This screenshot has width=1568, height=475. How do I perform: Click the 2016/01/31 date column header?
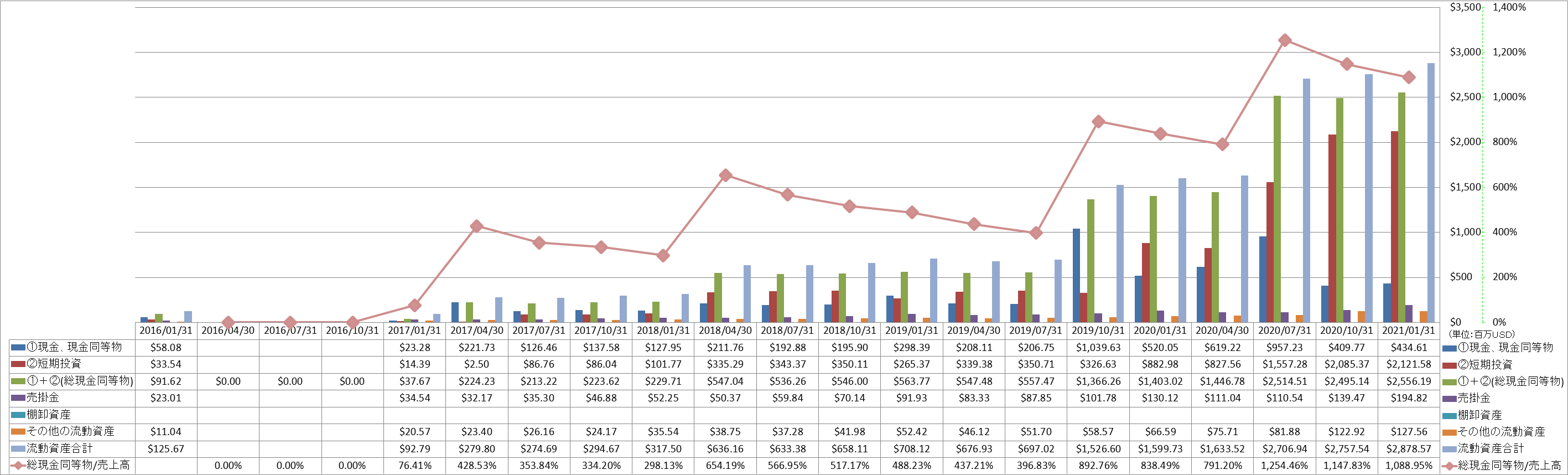tap(165, 331)
